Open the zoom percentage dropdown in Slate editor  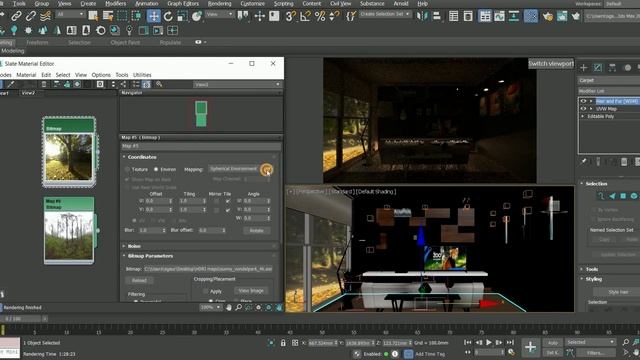point(210,307)
